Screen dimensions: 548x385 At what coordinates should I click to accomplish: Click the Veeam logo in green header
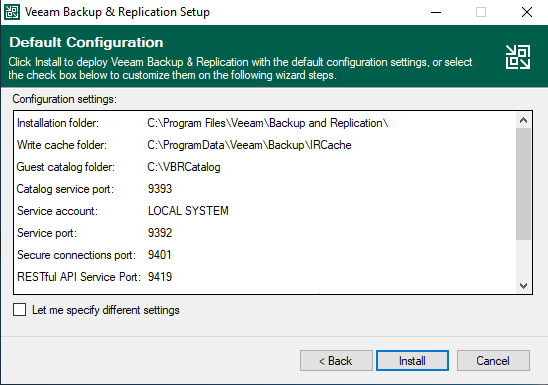[518, 57]
